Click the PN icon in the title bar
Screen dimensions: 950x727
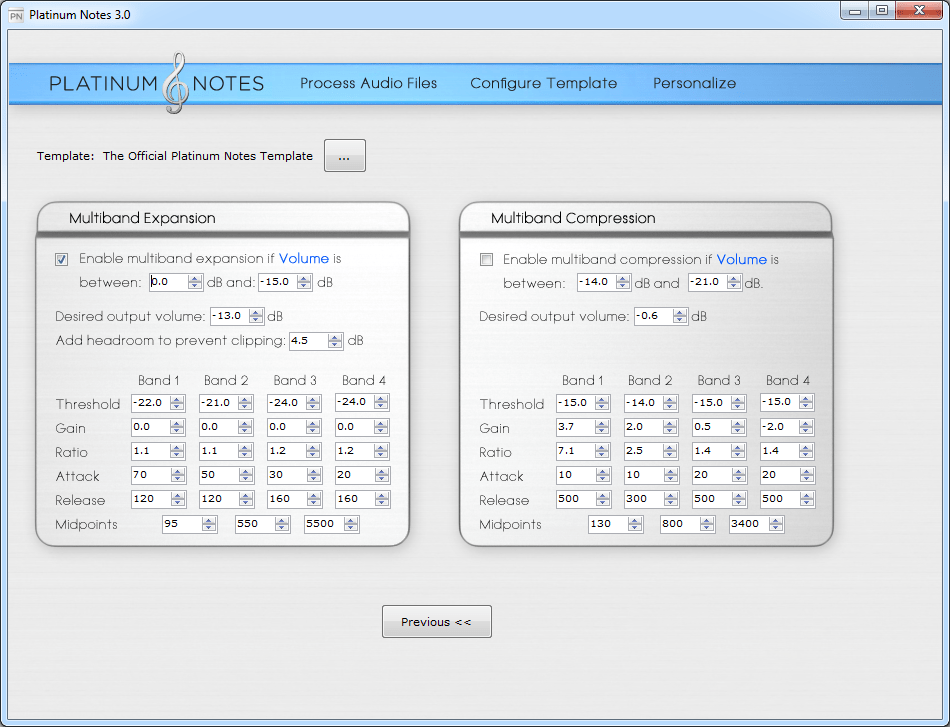[17, 14]
